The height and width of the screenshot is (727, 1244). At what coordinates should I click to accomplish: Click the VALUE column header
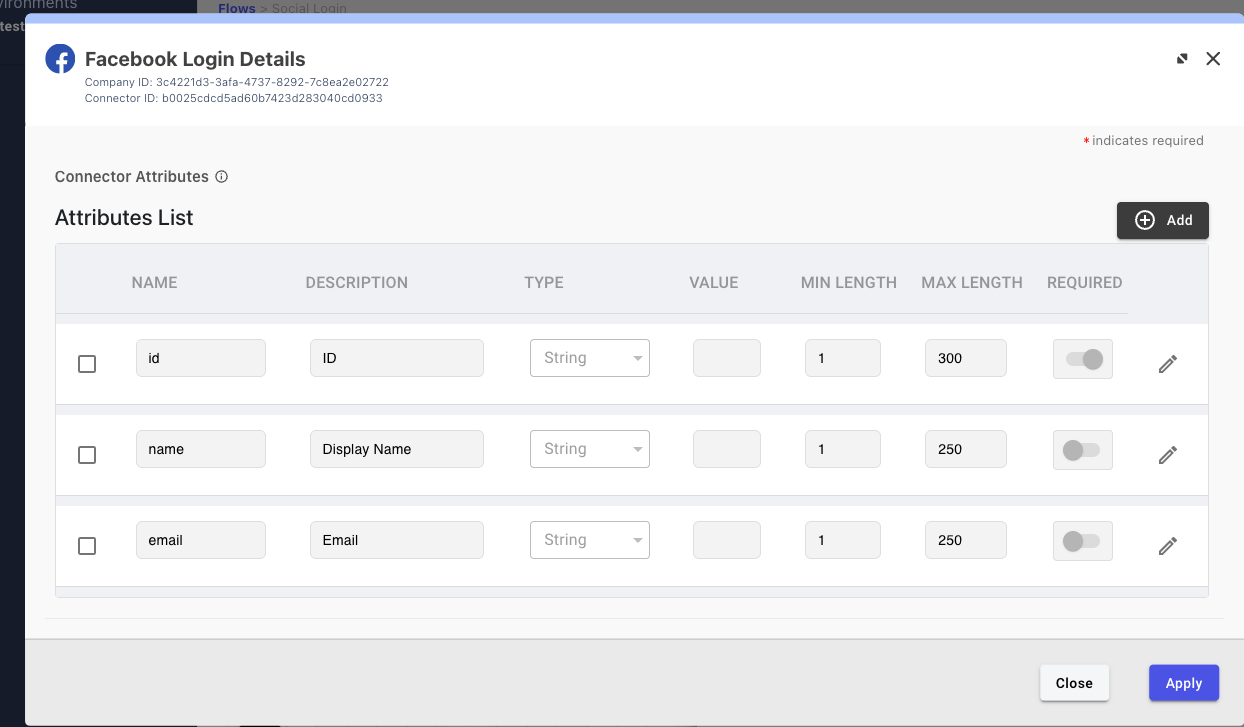tap(714, 283)
